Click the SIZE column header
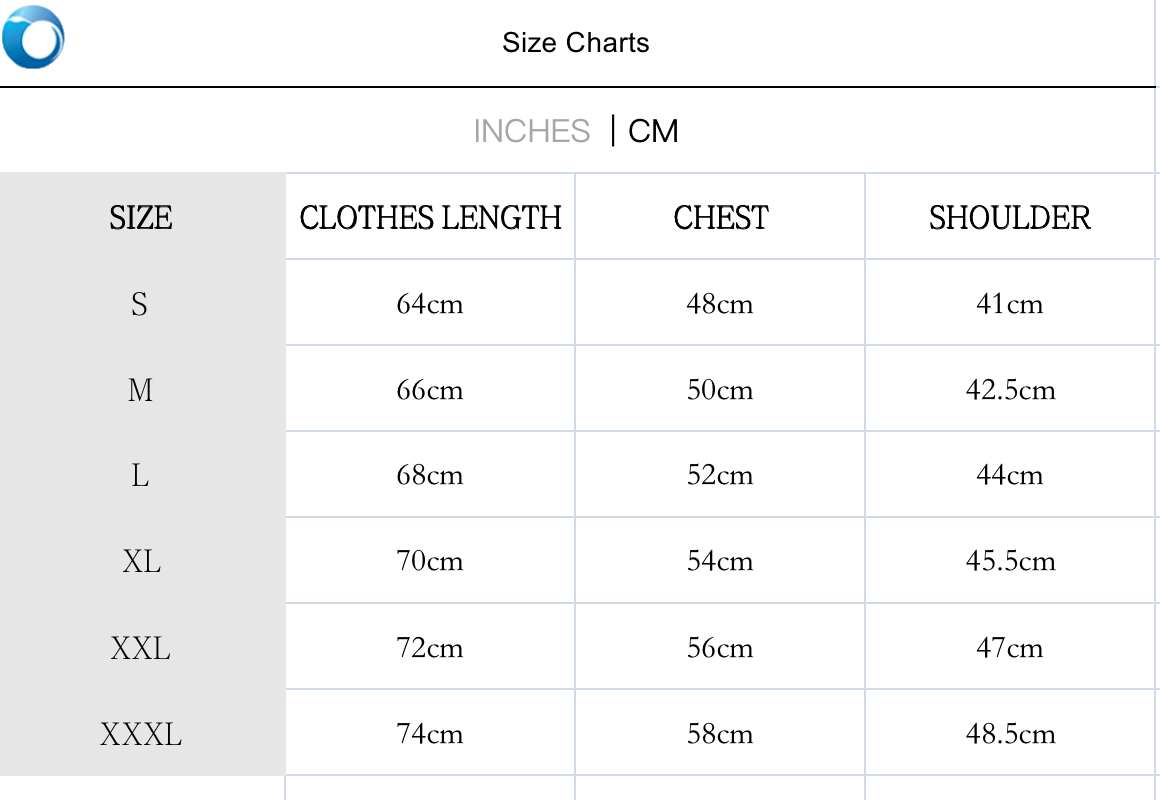Viewport: 1160px width, 800px height. tap(141, 218)
